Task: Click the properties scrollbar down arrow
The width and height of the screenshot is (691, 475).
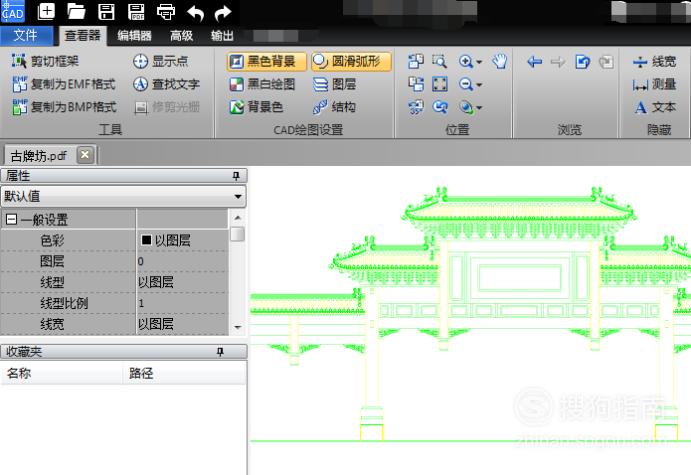Action: point(238,327)
